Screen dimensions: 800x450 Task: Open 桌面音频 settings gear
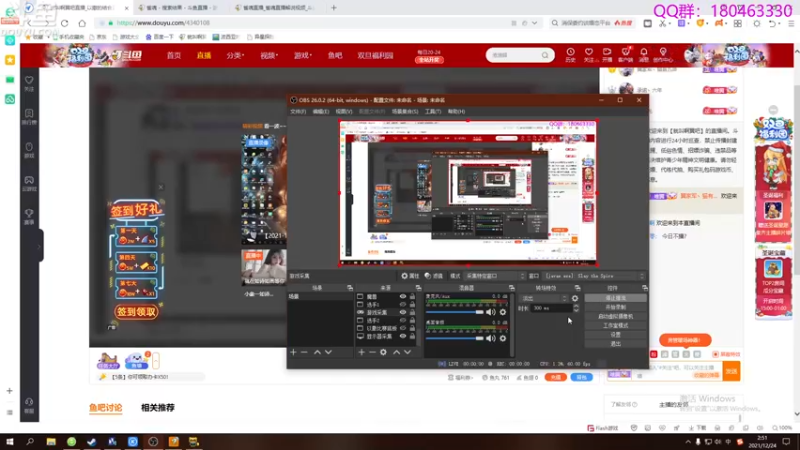(503, 338)
